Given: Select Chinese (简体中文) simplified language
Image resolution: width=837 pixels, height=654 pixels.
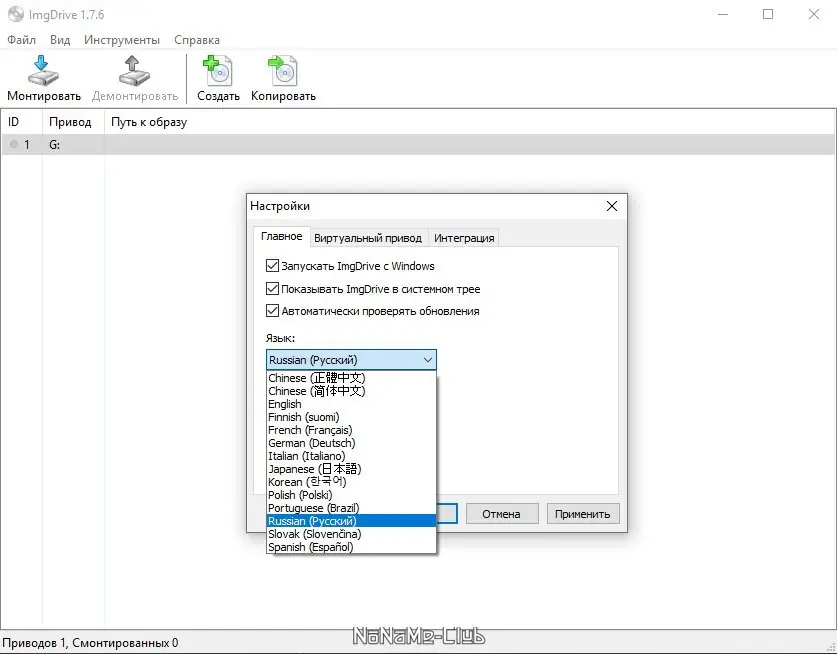Looking at the screenshot, I should pyautogui.click(x=351, y=391).
